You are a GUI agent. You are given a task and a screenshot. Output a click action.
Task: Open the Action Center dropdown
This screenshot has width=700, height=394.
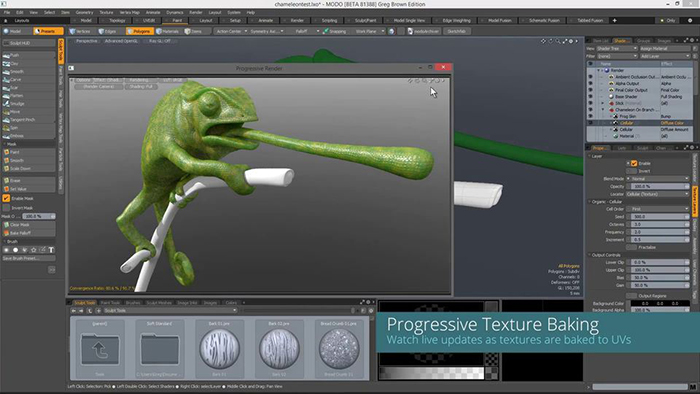[x=231, y=31]
